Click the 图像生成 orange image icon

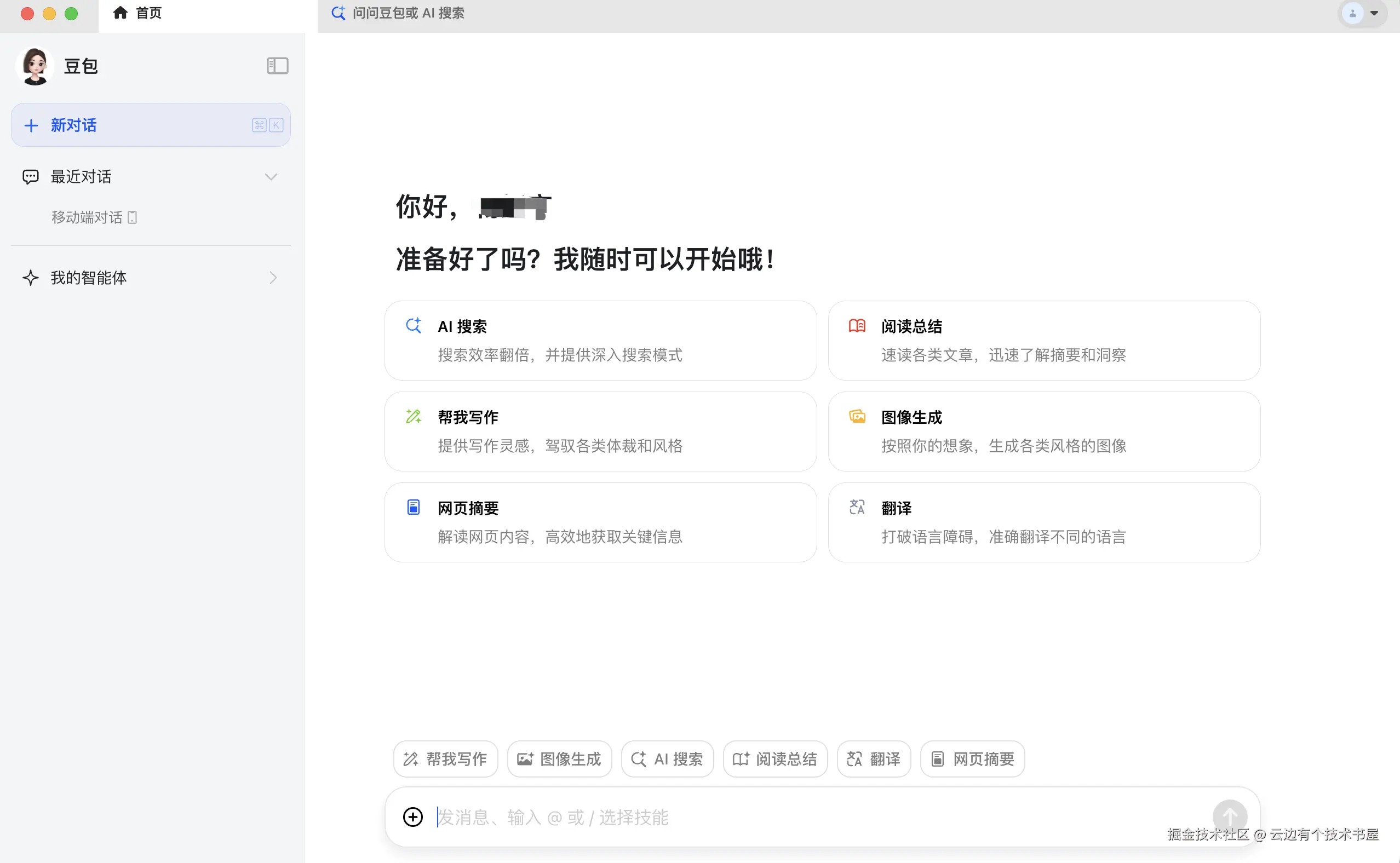(x=857, y=416)
